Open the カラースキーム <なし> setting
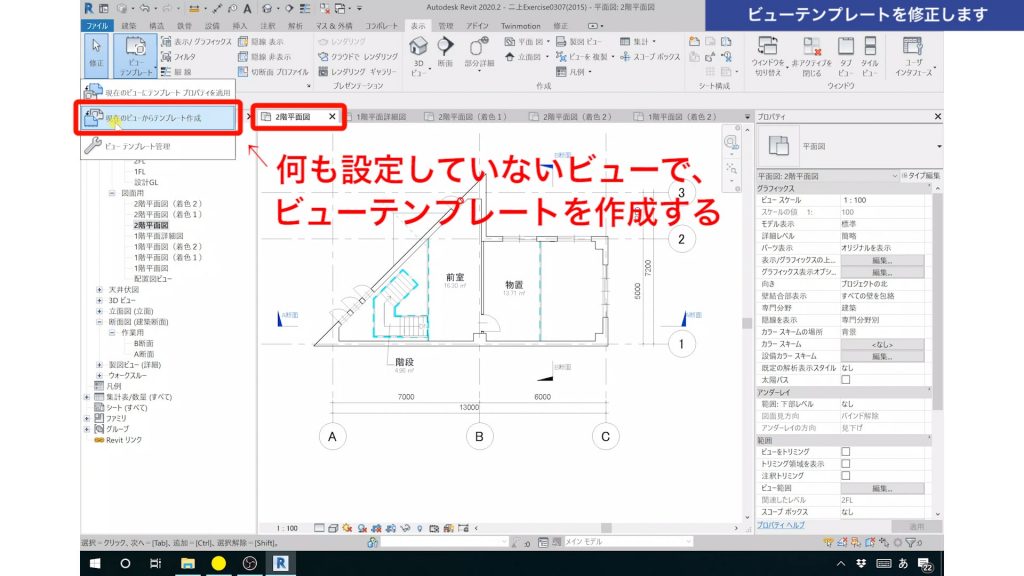The image size is (1024, 576). click(884, 344)
